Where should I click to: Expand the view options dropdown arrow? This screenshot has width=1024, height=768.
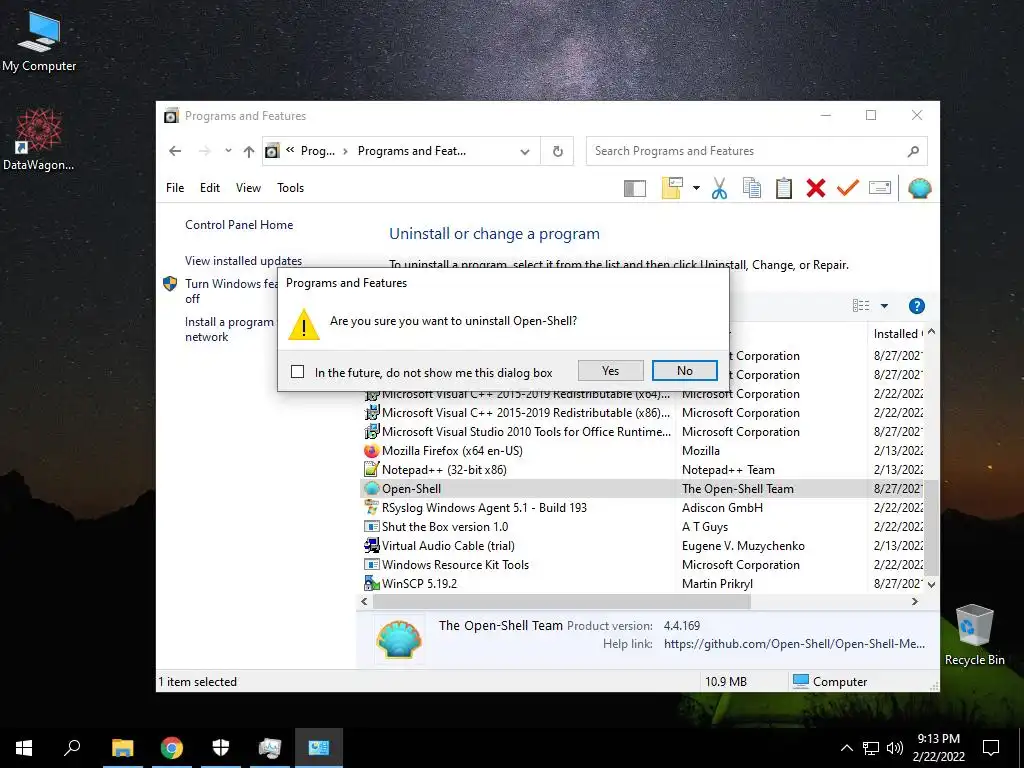pos(884,306)
